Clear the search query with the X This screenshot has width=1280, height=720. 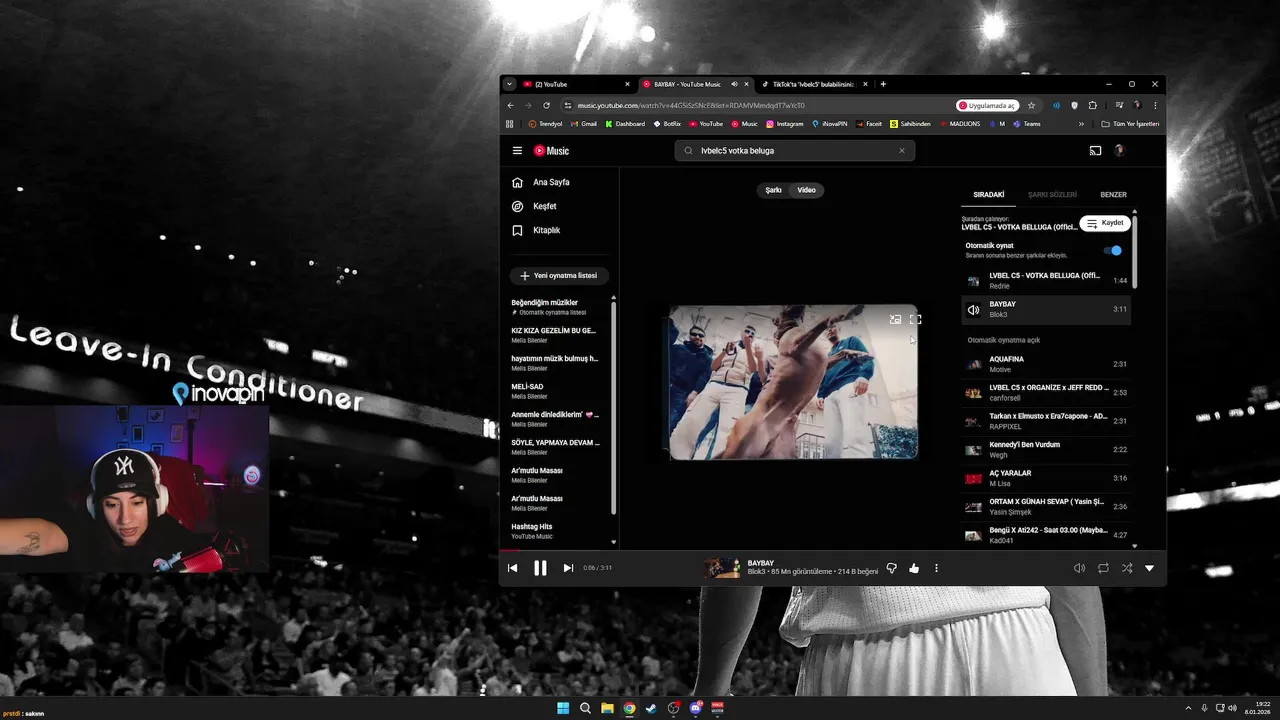click(x=901, y=151)
